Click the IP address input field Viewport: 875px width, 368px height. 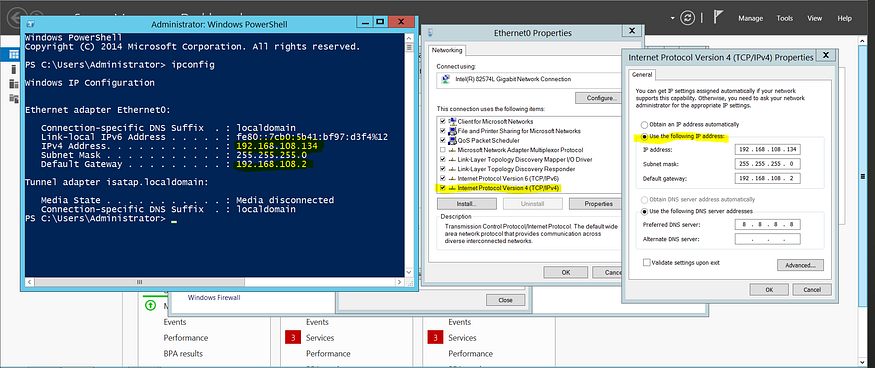[x=768, y=149]
